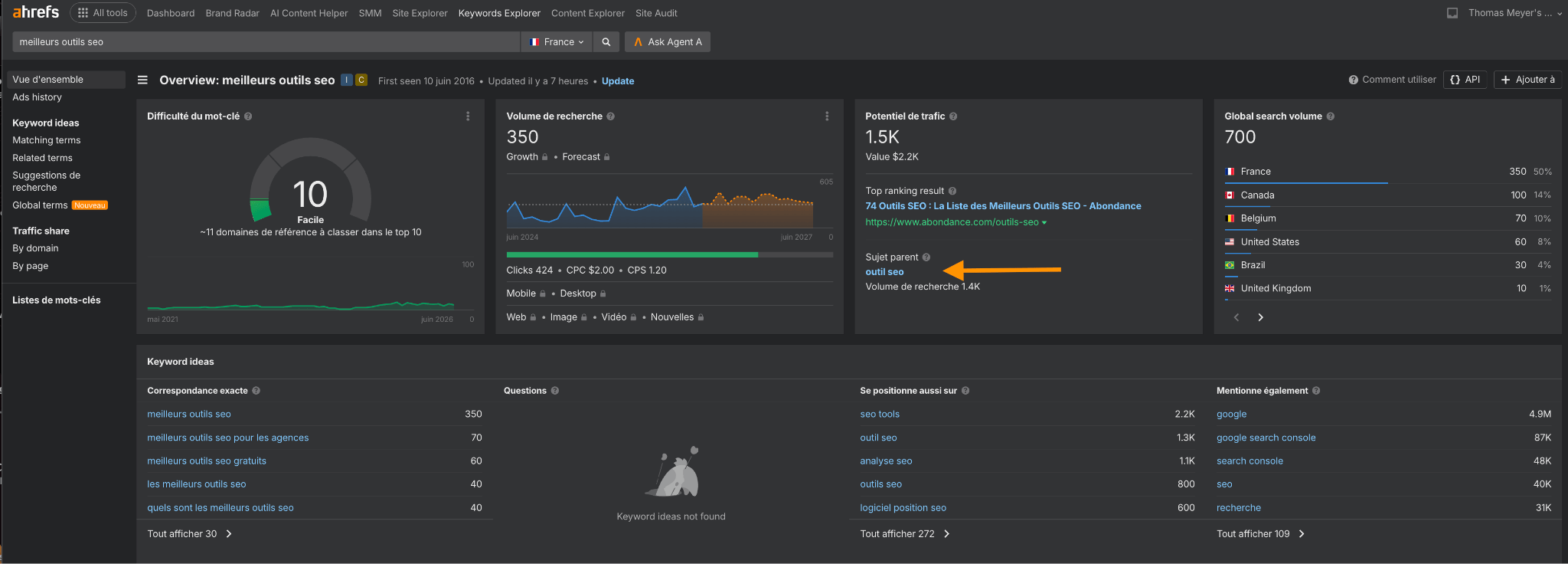This screenshot has width=1568, height=564.
Task: Click the locked Growth option
Action: tap(527, 157)
